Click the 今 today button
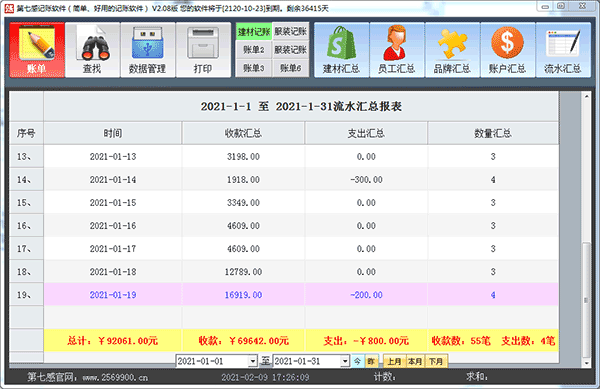The width and height of the screenshot is (600, 389). click(357, 361)
